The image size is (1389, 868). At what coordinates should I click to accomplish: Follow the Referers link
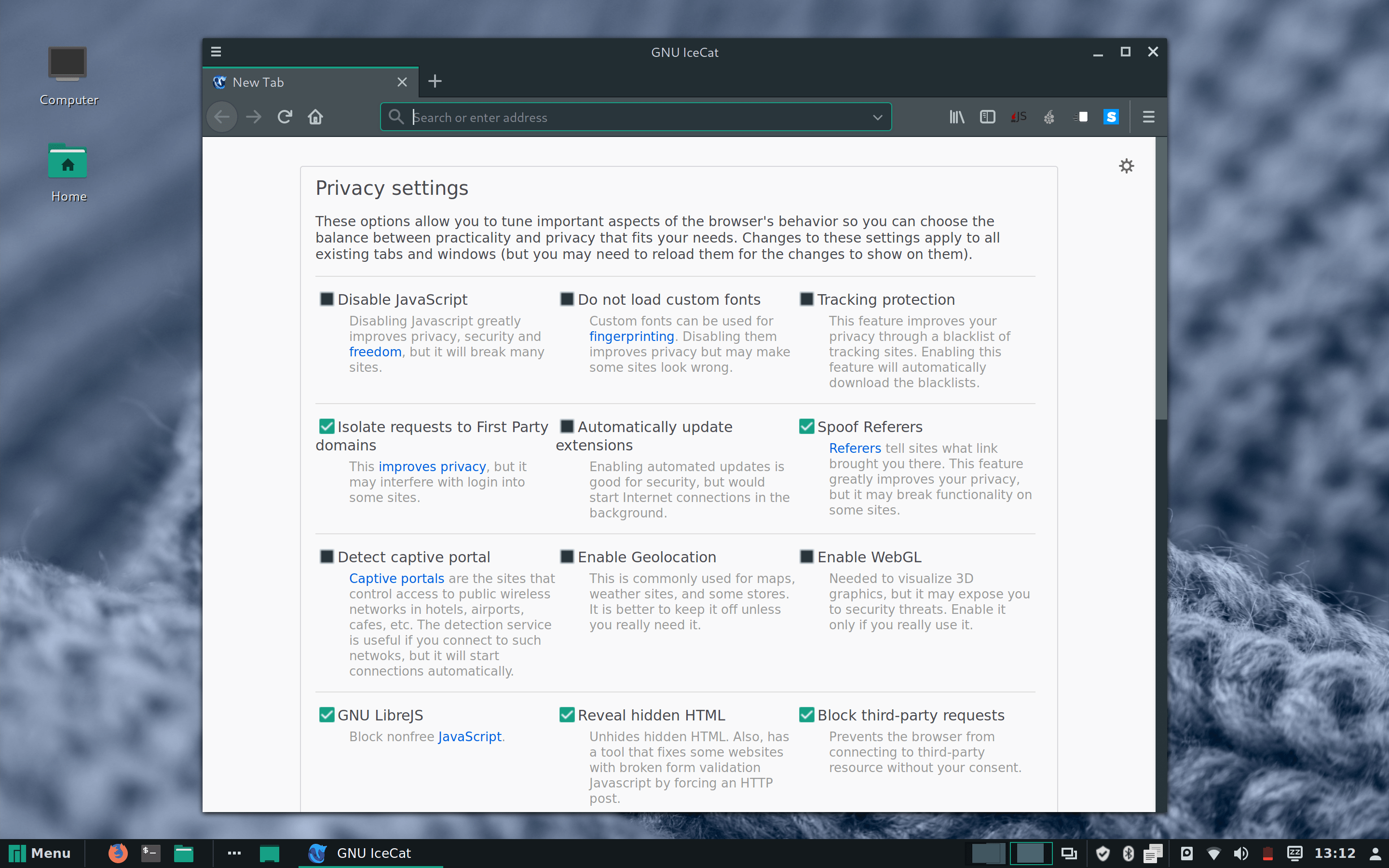(855, 448)
